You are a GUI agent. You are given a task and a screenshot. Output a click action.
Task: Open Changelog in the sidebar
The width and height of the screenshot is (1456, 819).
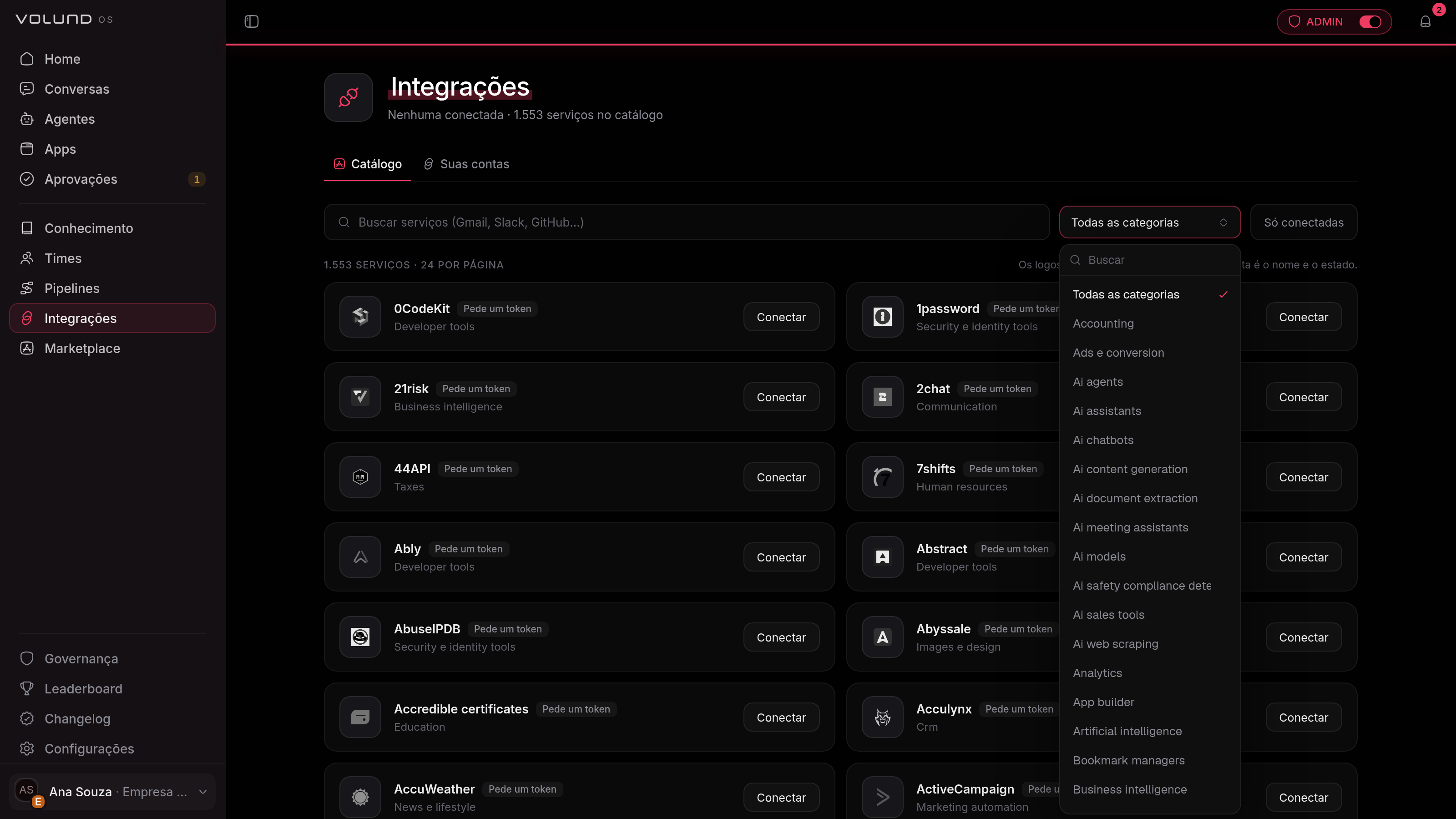tap(112, 718)
